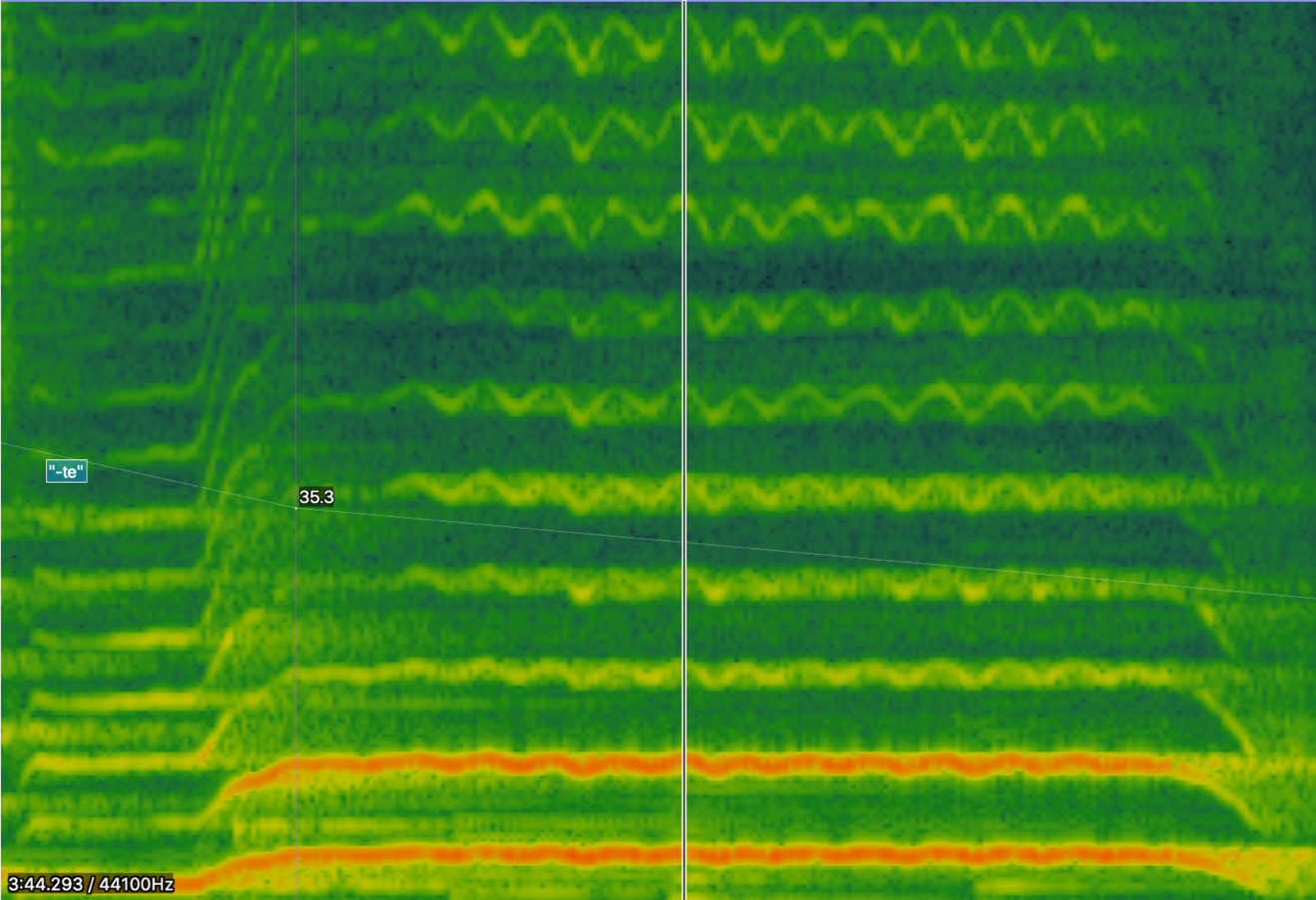
Task: Select the curve control point beside 35.3
Action: (296, 508)
